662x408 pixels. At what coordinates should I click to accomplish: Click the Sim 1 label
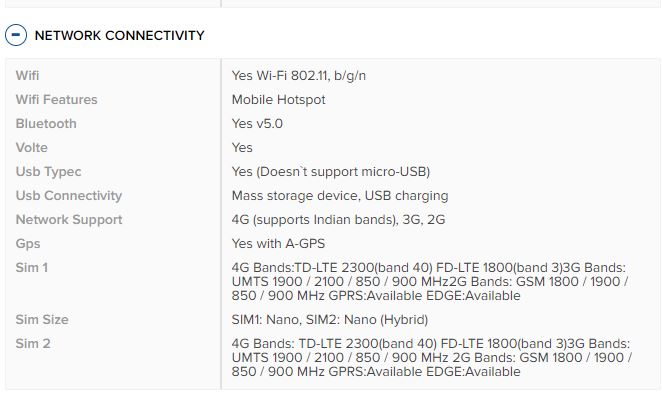[x=32, y=268]
